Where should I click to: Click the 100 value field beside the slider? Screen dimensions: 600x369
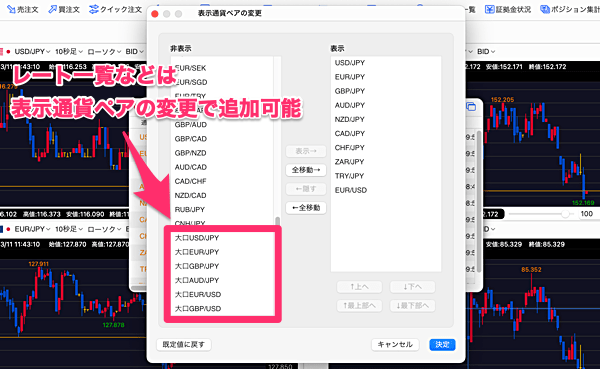click(x=587, y=214)
